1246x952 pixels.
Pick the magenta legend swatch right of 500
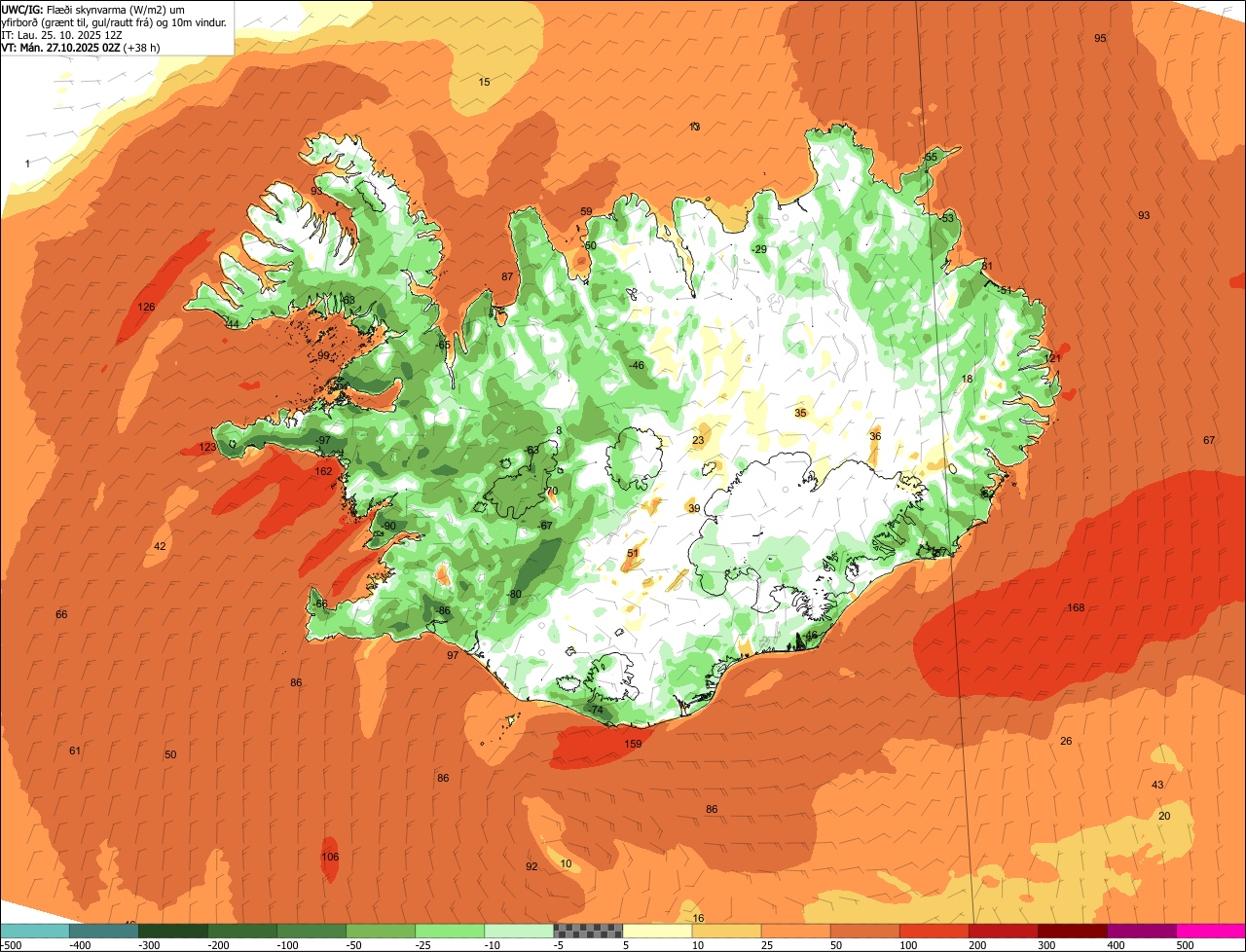[x=1212, y=931]
